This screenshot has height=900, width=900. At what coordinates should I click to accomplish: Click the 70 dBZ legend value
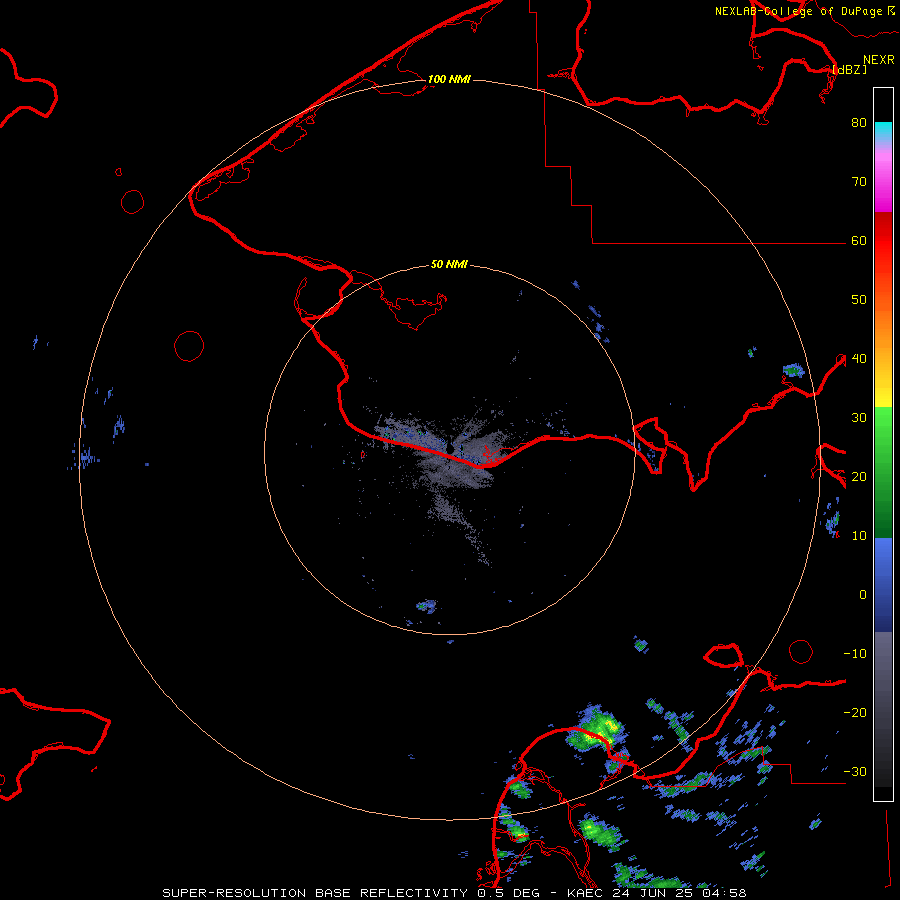tap(859, 181)
